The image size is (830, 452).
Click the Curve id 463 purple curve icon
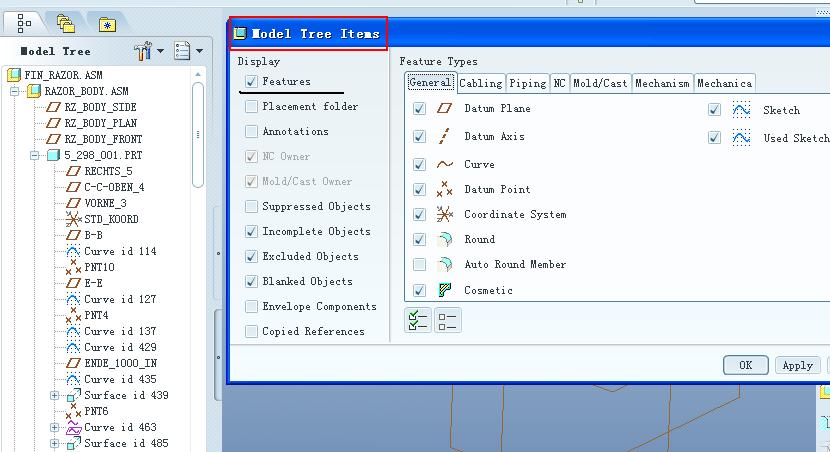point(74,427)
